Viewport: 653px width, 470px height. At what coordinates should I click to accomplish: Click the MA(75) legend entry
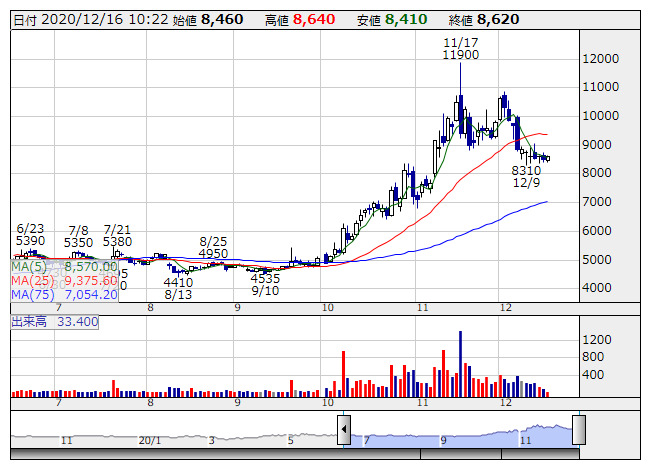click(x=64, y=294)
